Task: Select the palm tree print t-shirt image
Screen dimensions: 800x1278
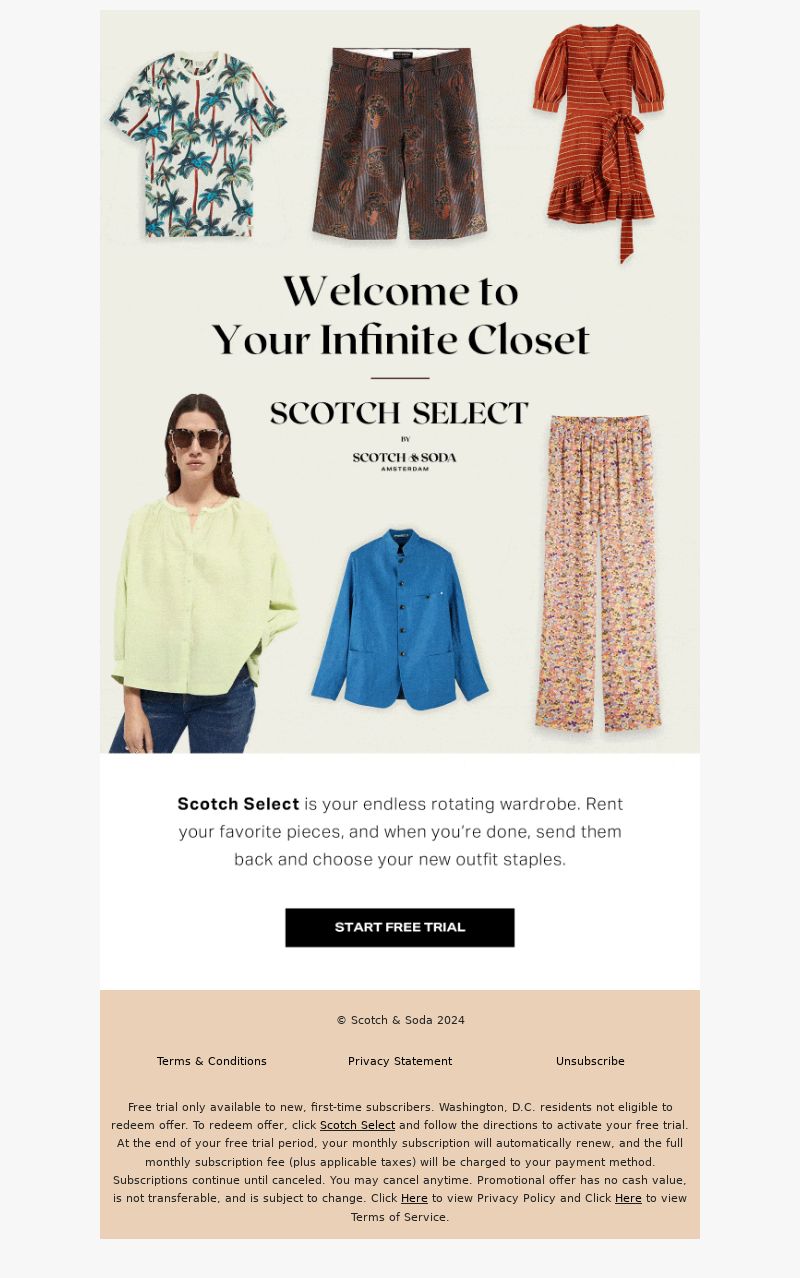Action: click(198, 145)
